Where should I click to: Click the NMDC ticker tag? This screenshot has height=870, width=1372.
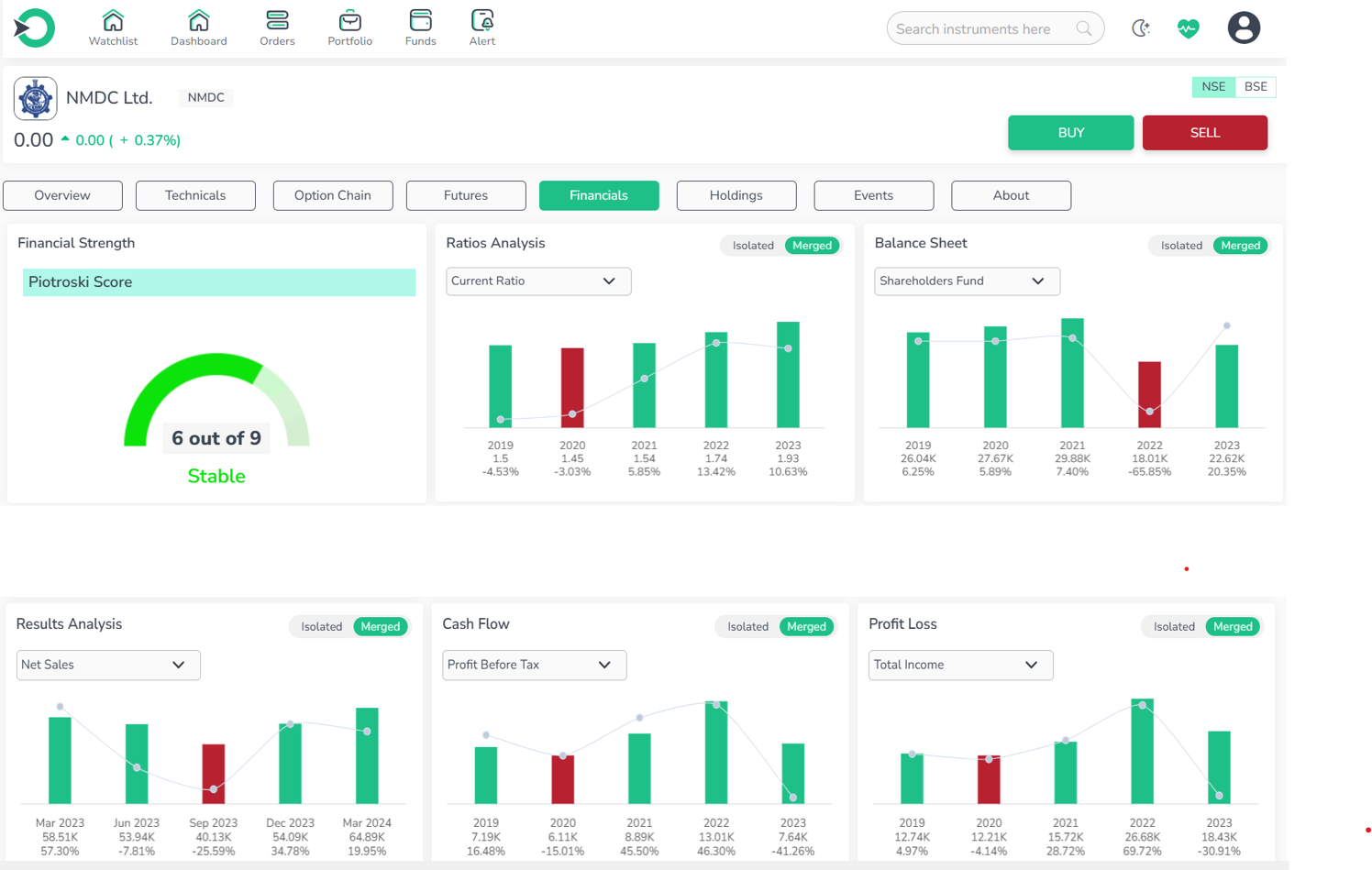(x=206, y=97)
